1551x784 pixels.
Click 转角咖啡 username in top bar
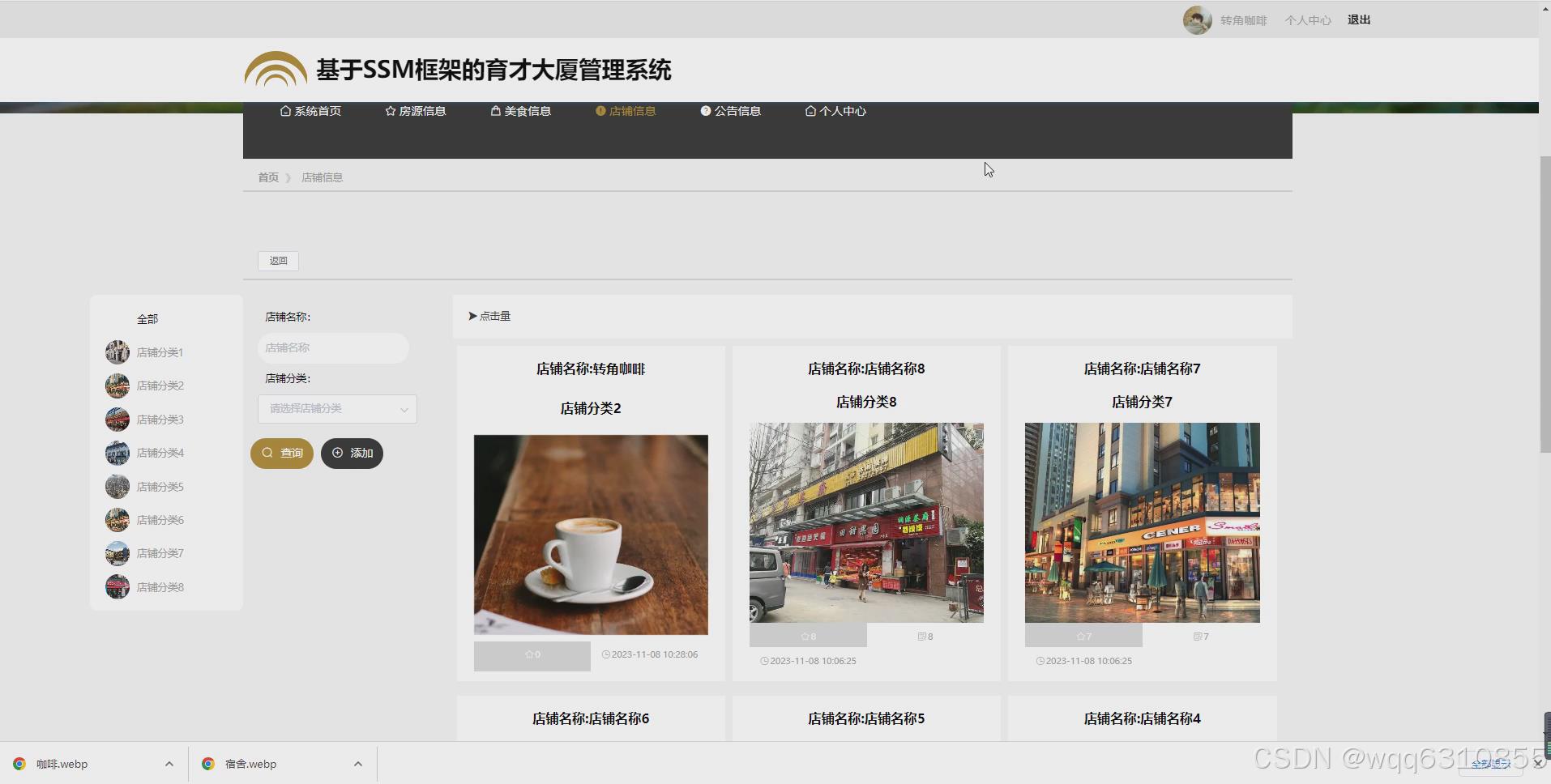[x=1244, y=20]
